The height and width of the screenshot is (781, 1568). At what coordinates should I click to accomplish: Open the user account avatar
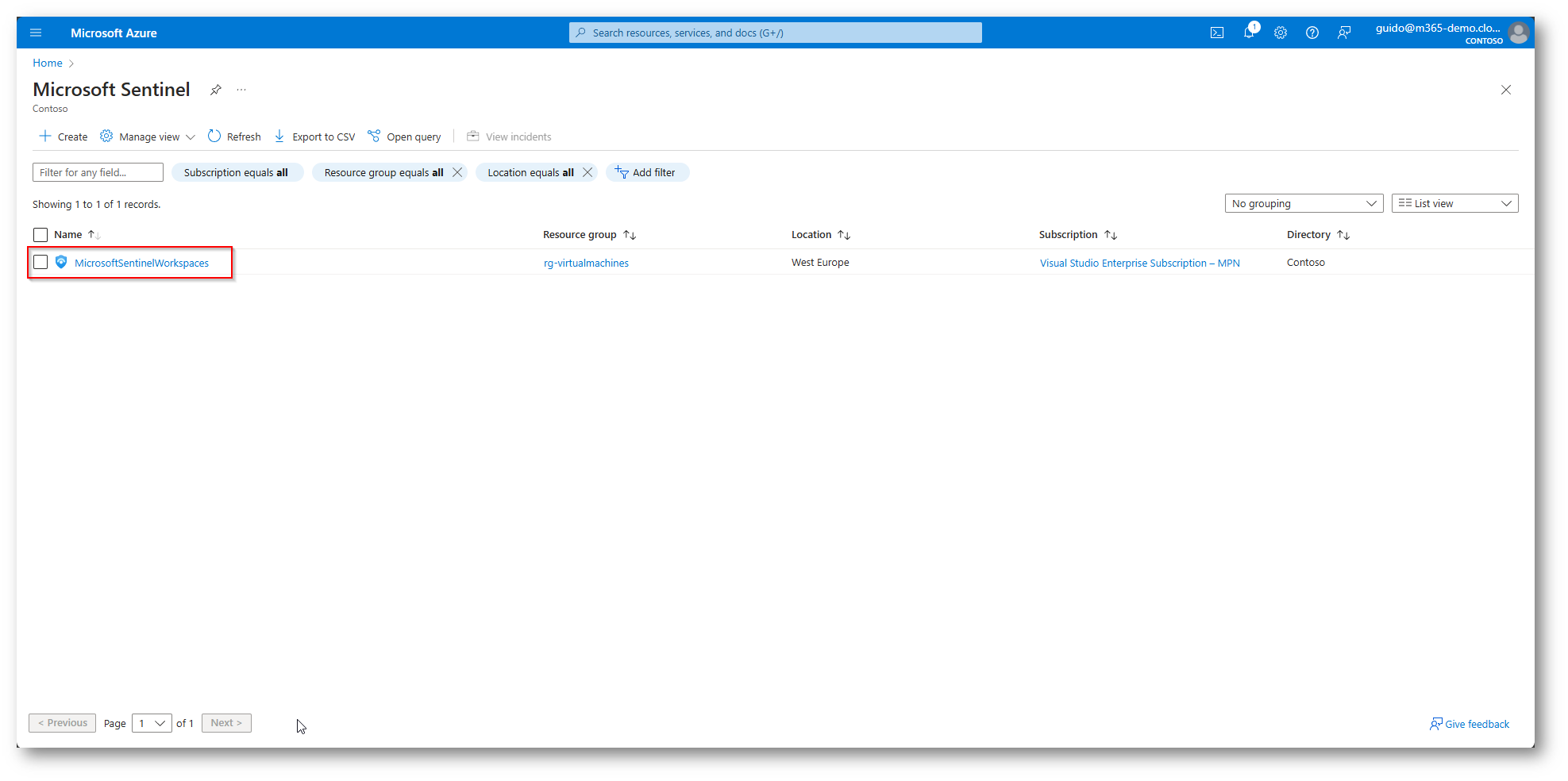1519,33
